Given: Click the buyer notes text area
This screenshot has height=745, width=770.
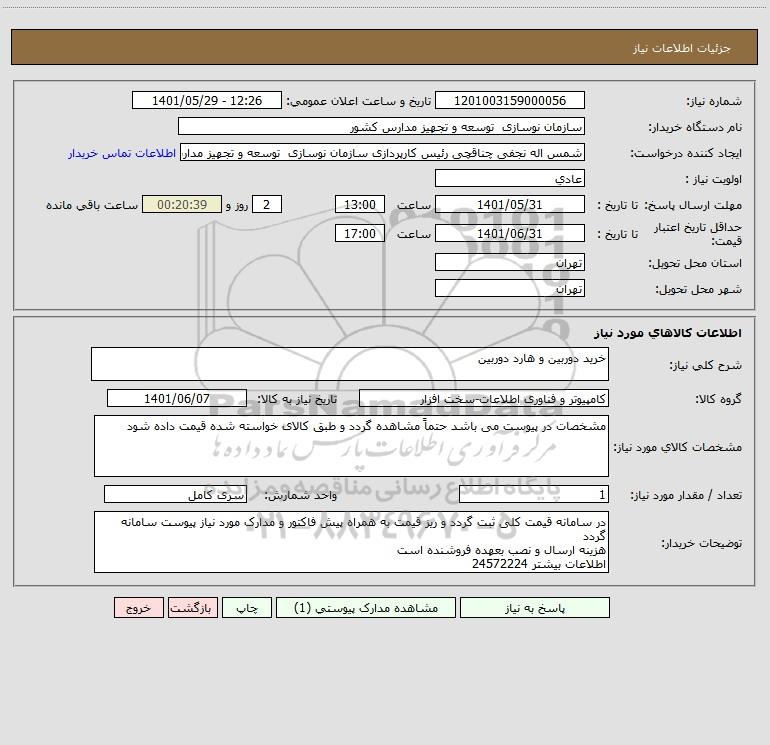Looking at the screenshot, I should pyautogui.click(x=351, y=542).
